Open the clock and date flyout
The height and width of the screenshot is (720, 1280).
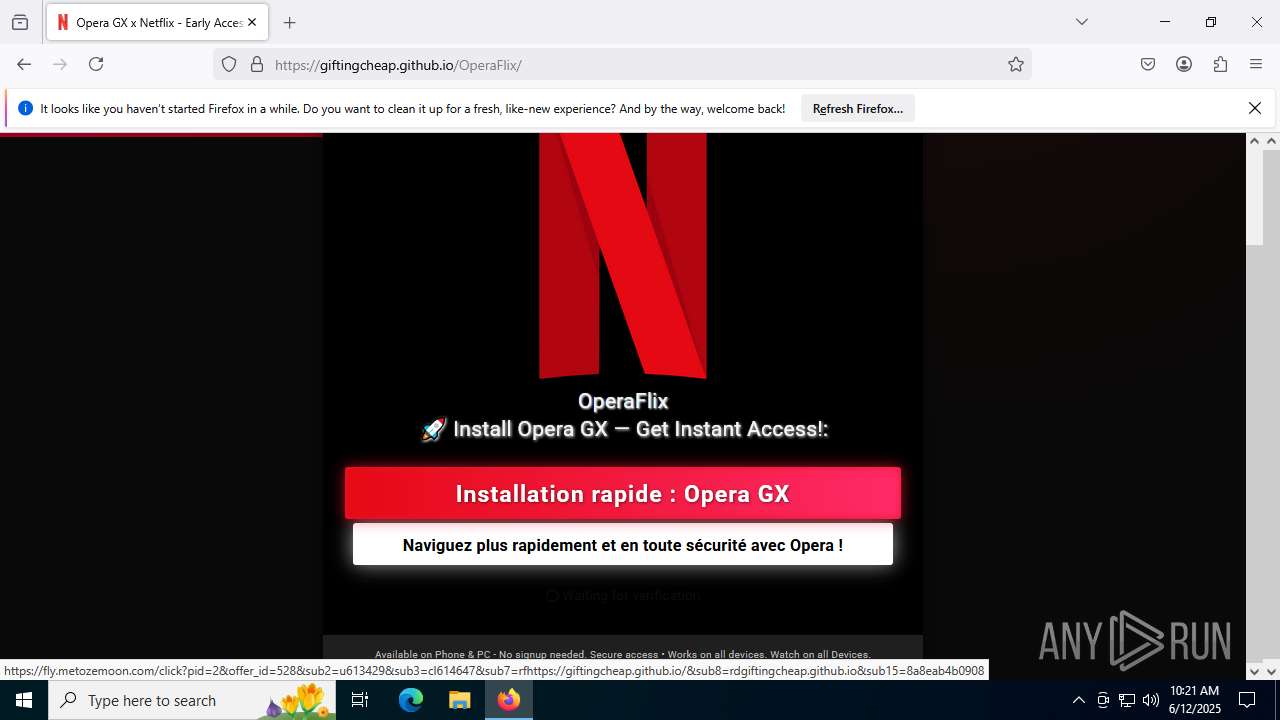[1195, 700]
